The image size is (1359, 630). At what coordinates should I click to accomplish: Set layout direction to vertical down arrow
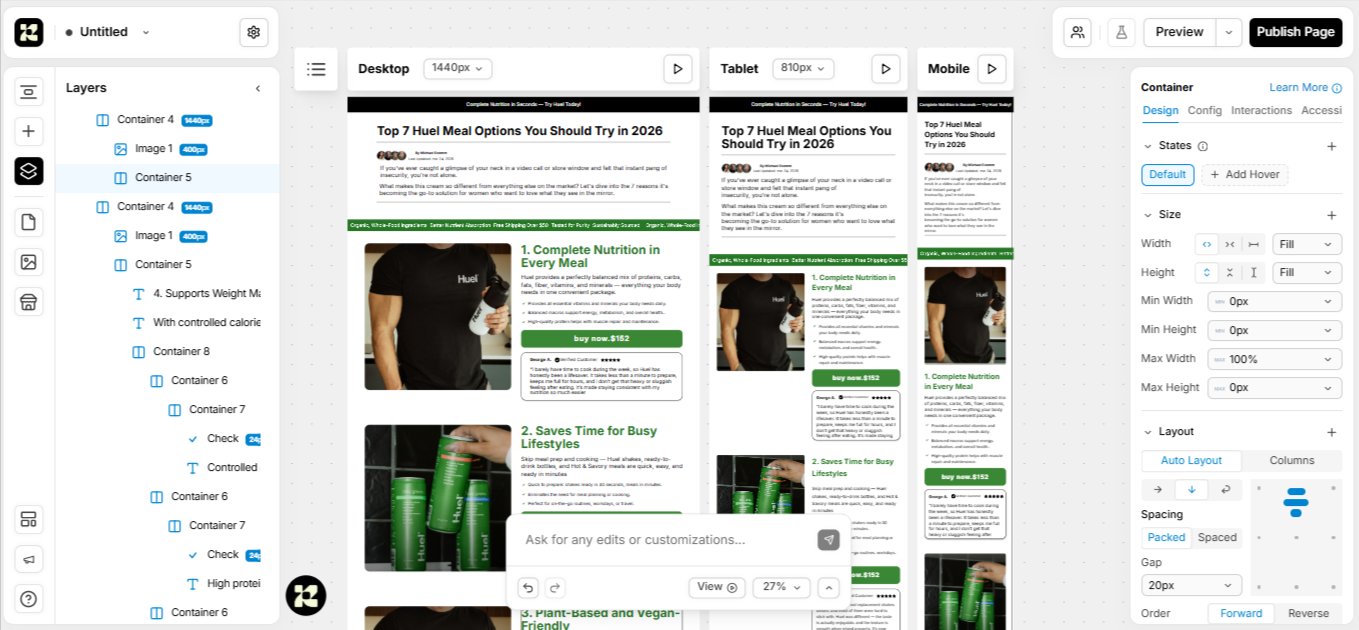coord(1191,490)
